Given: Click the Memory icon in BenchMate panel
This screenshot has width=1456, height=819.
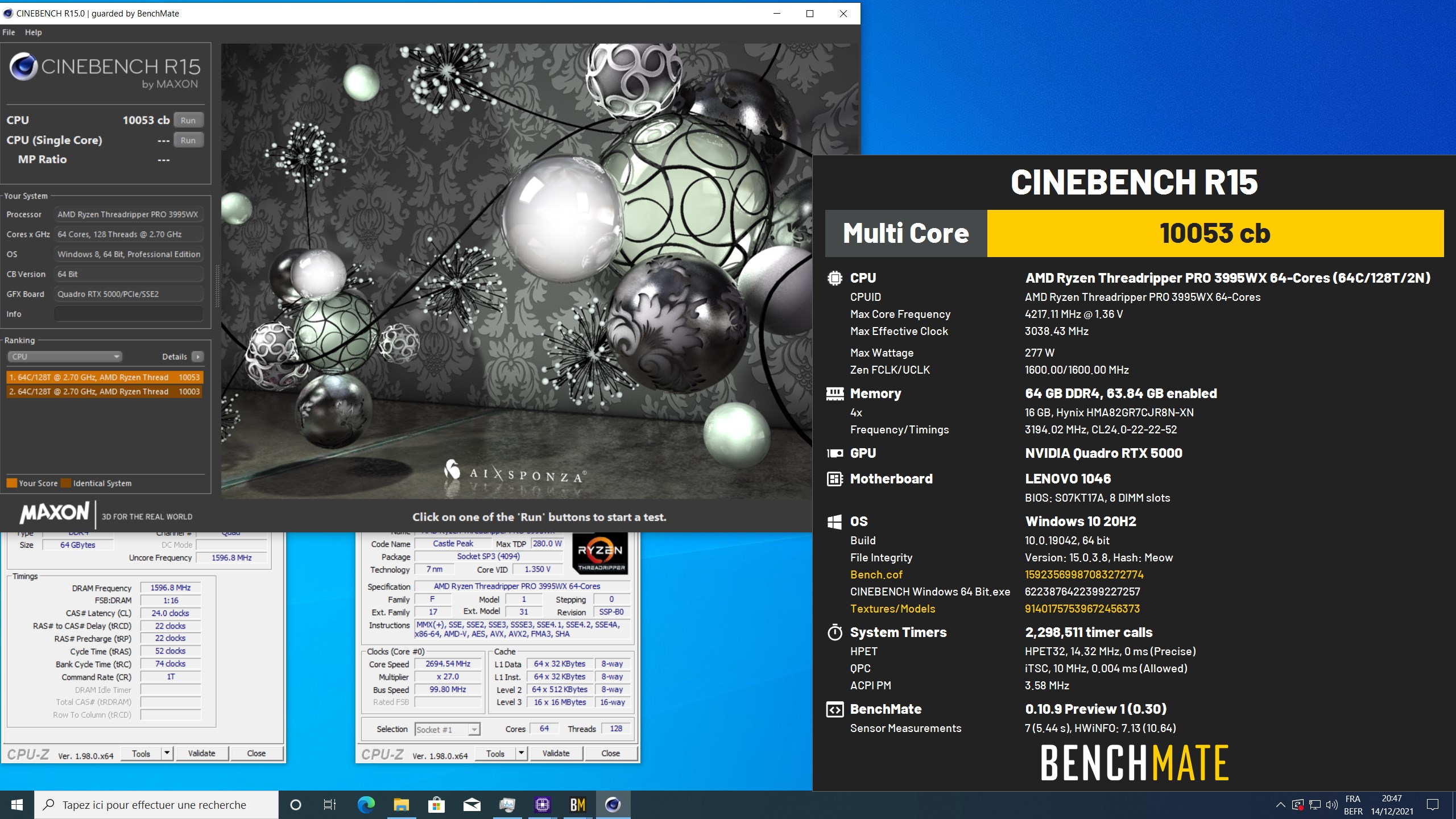Looking at the screenshot, I should (x=834, y=394).
